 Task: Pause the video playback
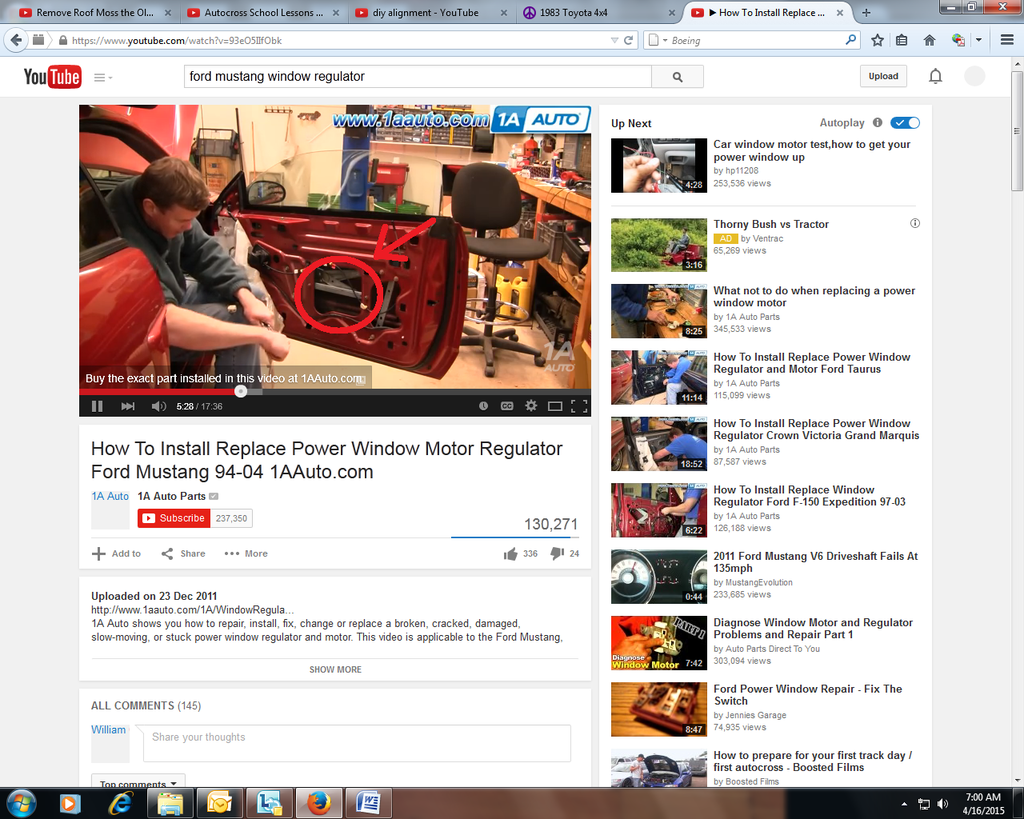point(97,406)
